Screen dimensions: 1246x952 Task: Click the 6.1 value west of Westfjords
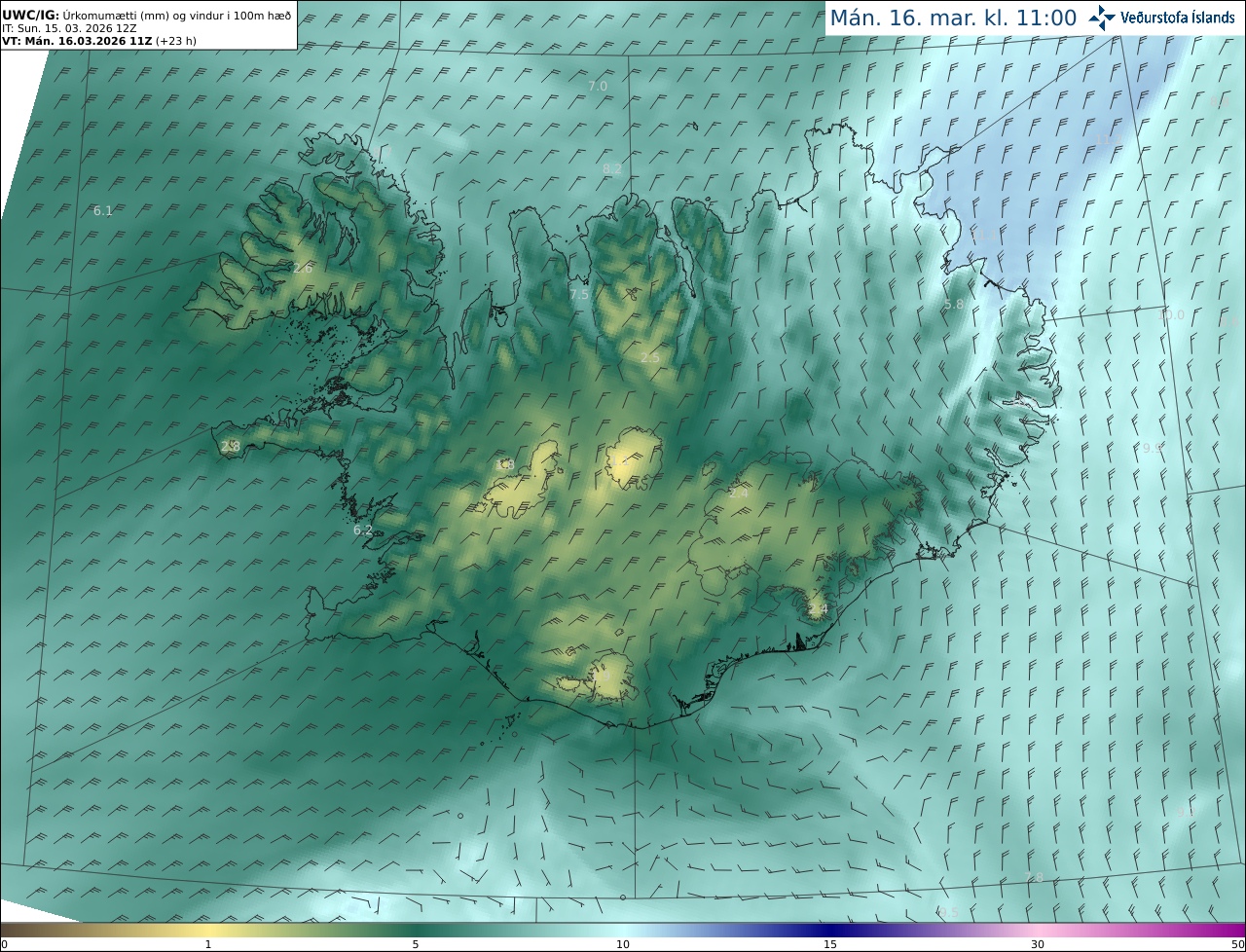pyautogui.click(x=103, y=210)
